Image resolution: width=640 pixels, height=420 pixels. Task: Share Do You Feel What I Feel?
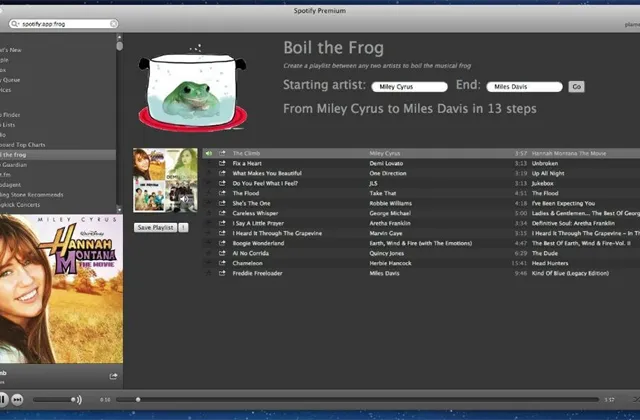(222, 183)
